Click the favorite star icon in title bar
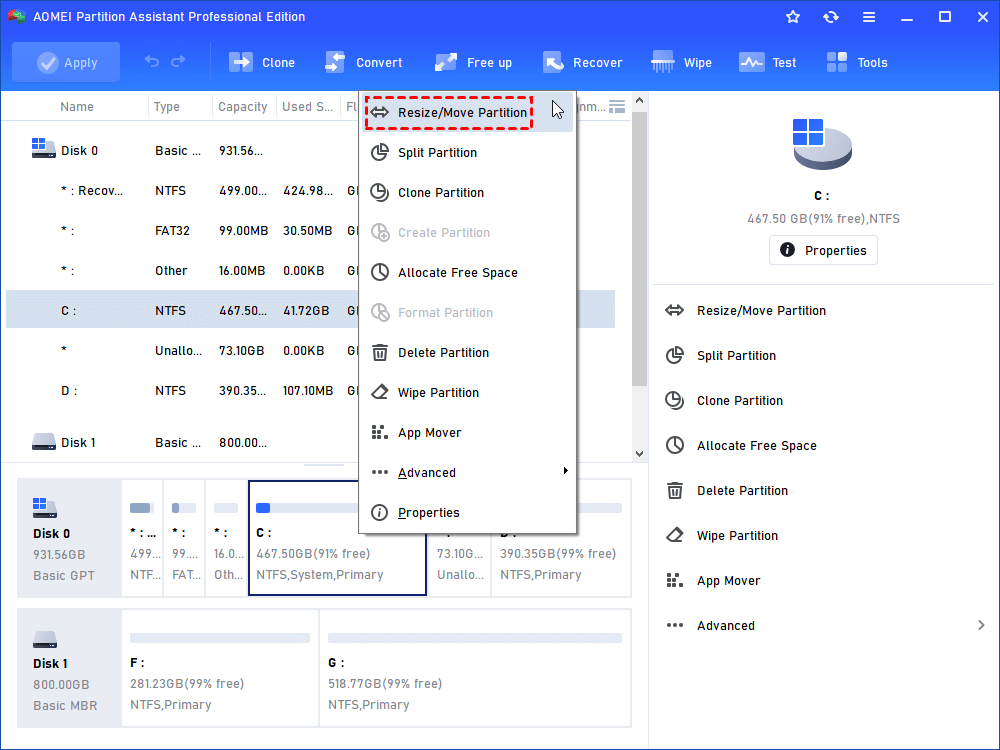 coord(793,17)
